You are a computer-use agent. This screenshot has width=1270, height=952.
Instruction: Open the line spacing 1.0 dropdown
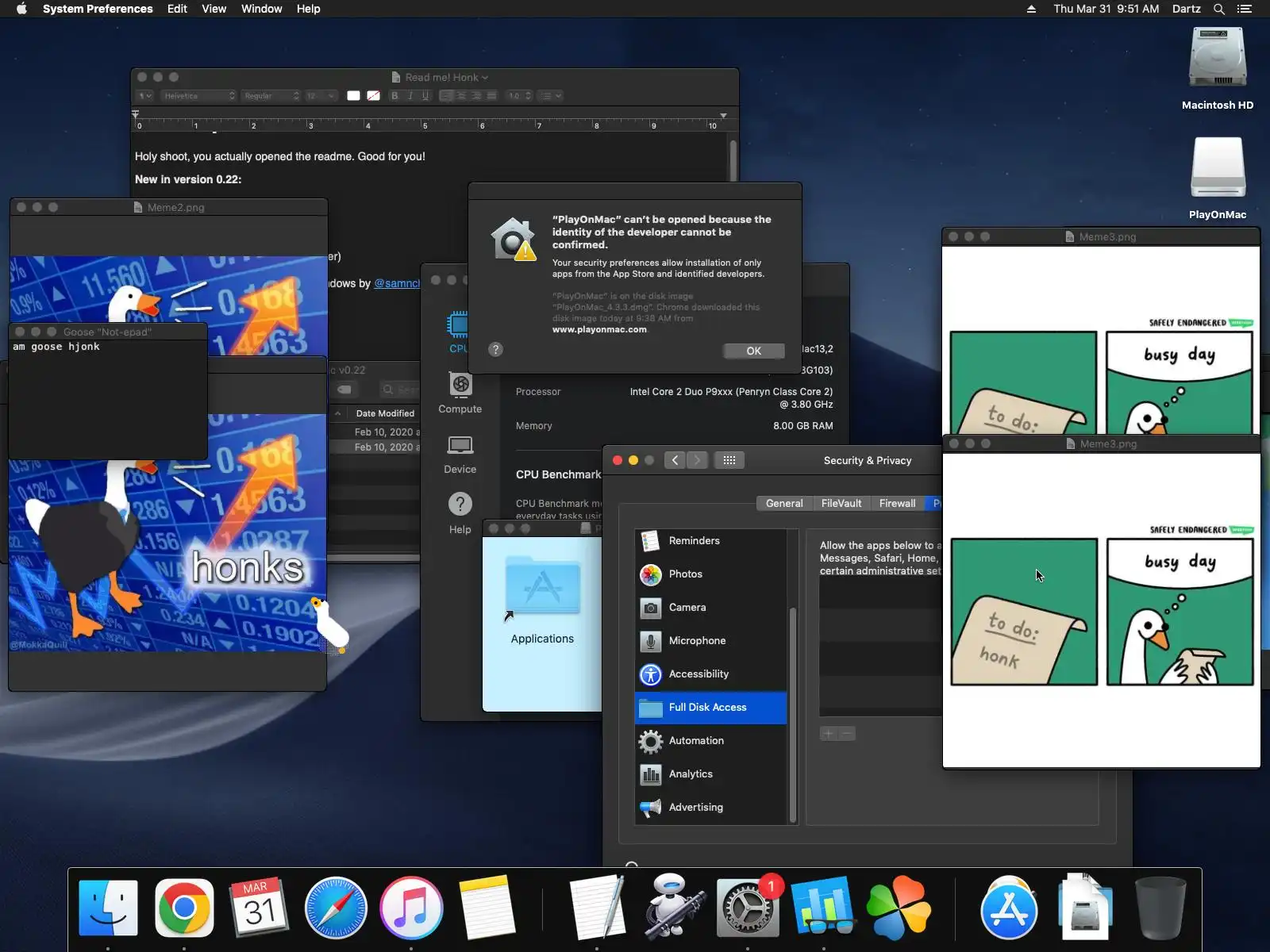(x=519, y=96)
